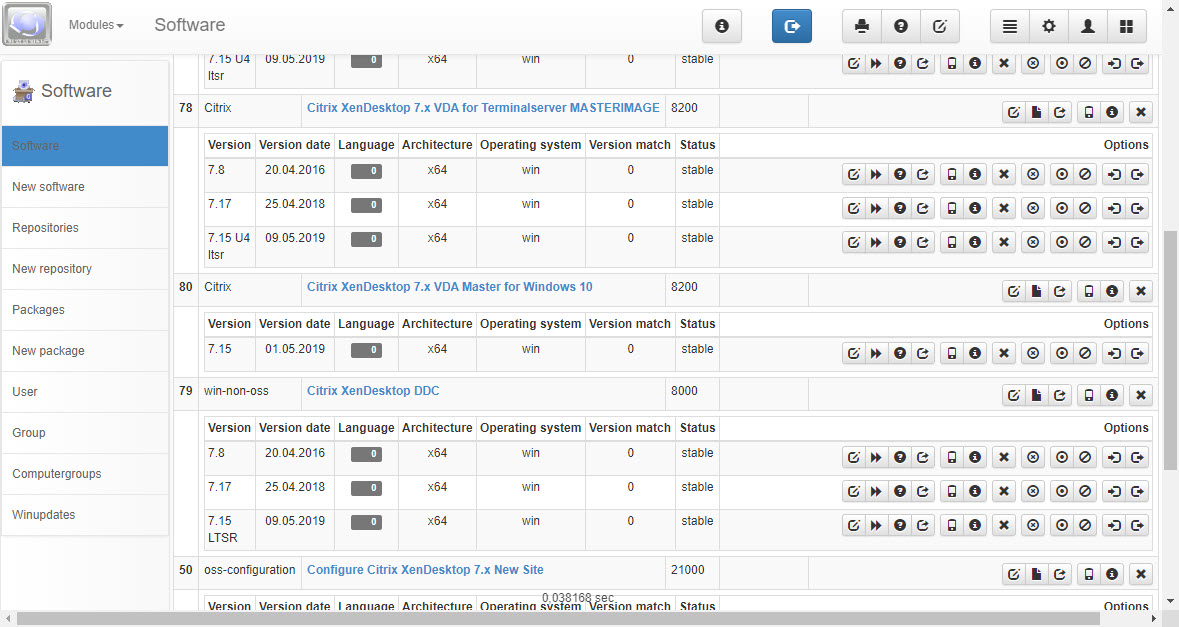Click import arrow icon for DDC version 7.15 LTSR

tap(1114, 526)
